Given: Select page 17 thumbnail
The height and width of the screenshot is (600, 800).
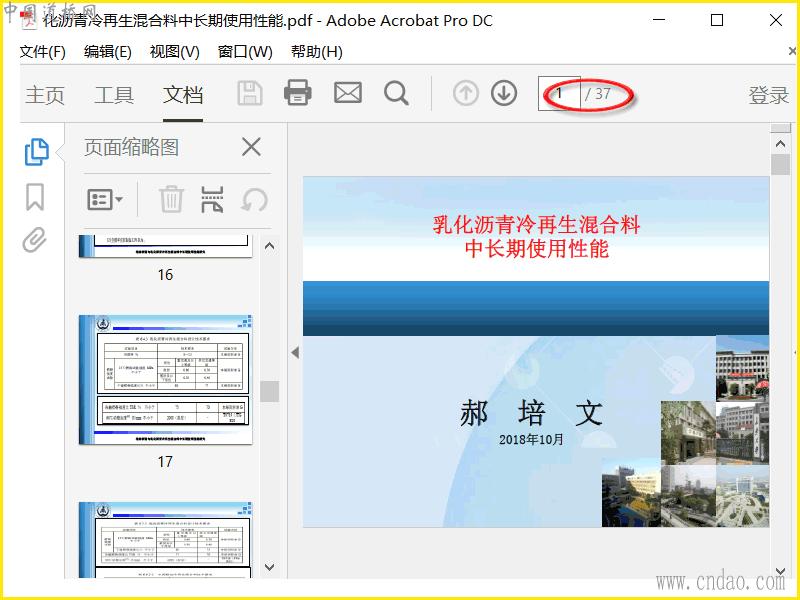Looking at the screenshot, I should [165, 379].
